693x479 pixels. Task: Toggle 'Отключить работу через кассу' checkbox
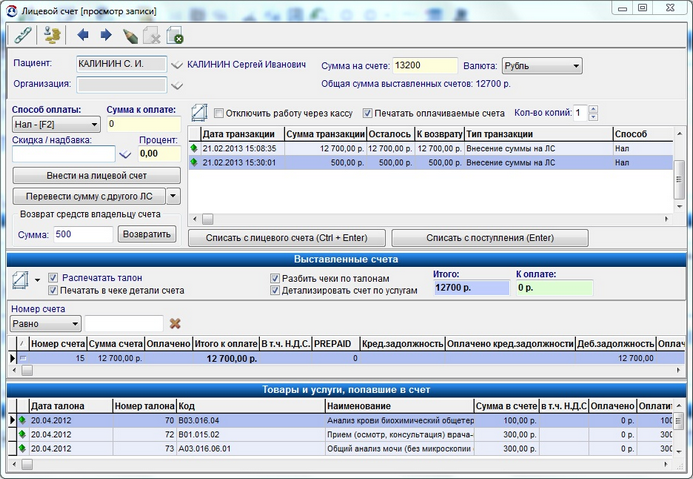pyautogui.click(x=219, y=113)
